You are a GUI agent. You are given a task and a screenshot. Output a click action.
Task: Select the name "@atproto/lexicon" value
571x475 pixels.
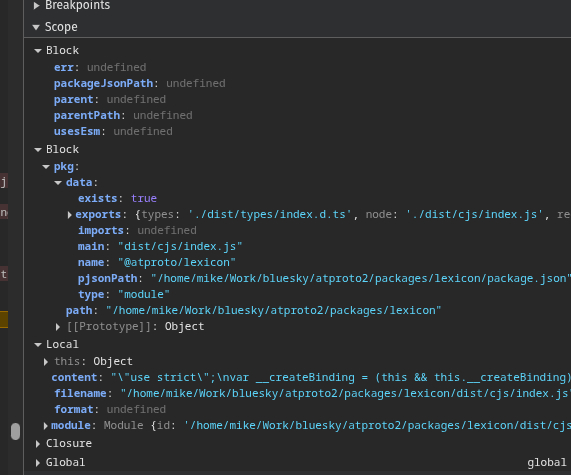[x=177, y=263]
